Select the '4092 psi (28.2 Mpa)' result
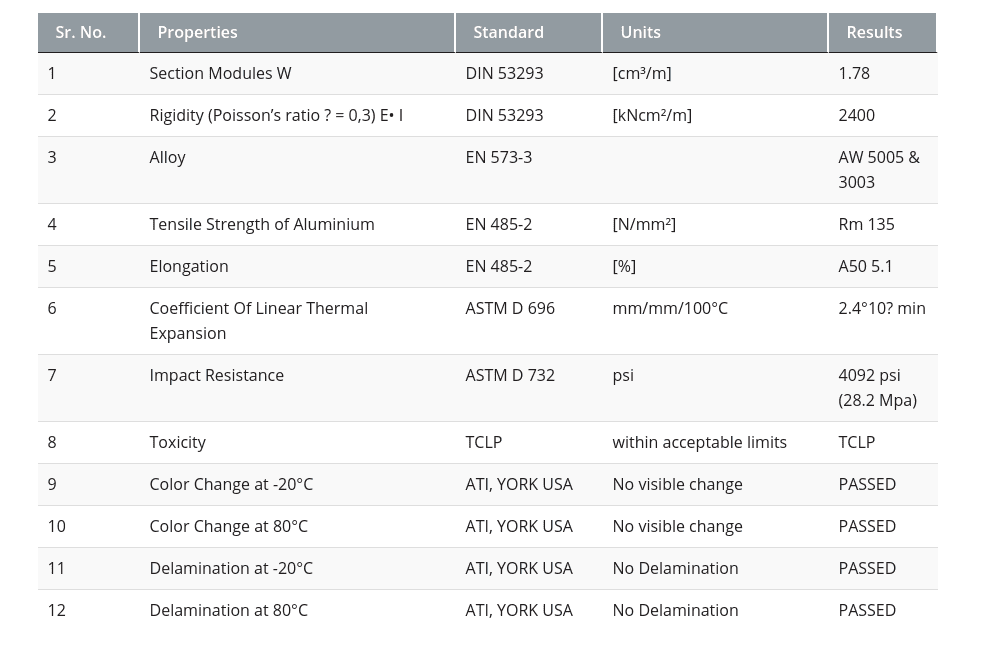The height and width of the screenshot is (658, 996). click(877, 387)
